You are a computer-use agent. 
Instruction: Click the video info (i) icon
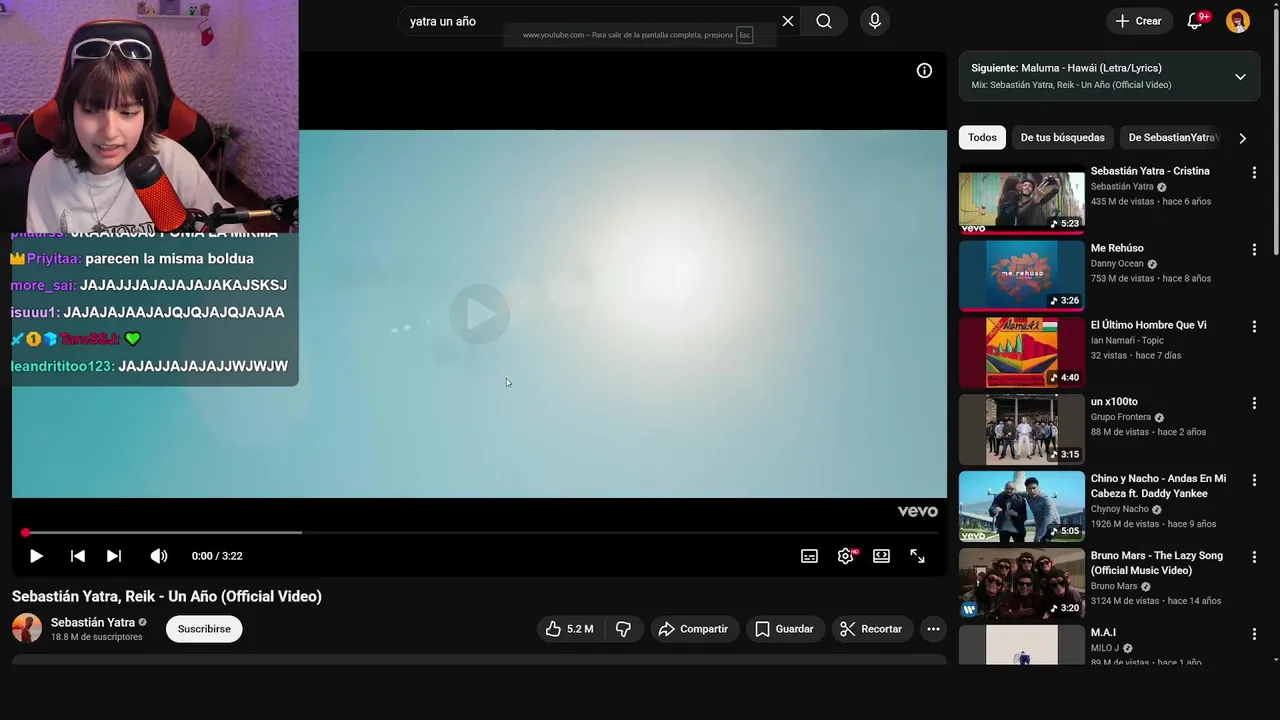coord(924,70)
